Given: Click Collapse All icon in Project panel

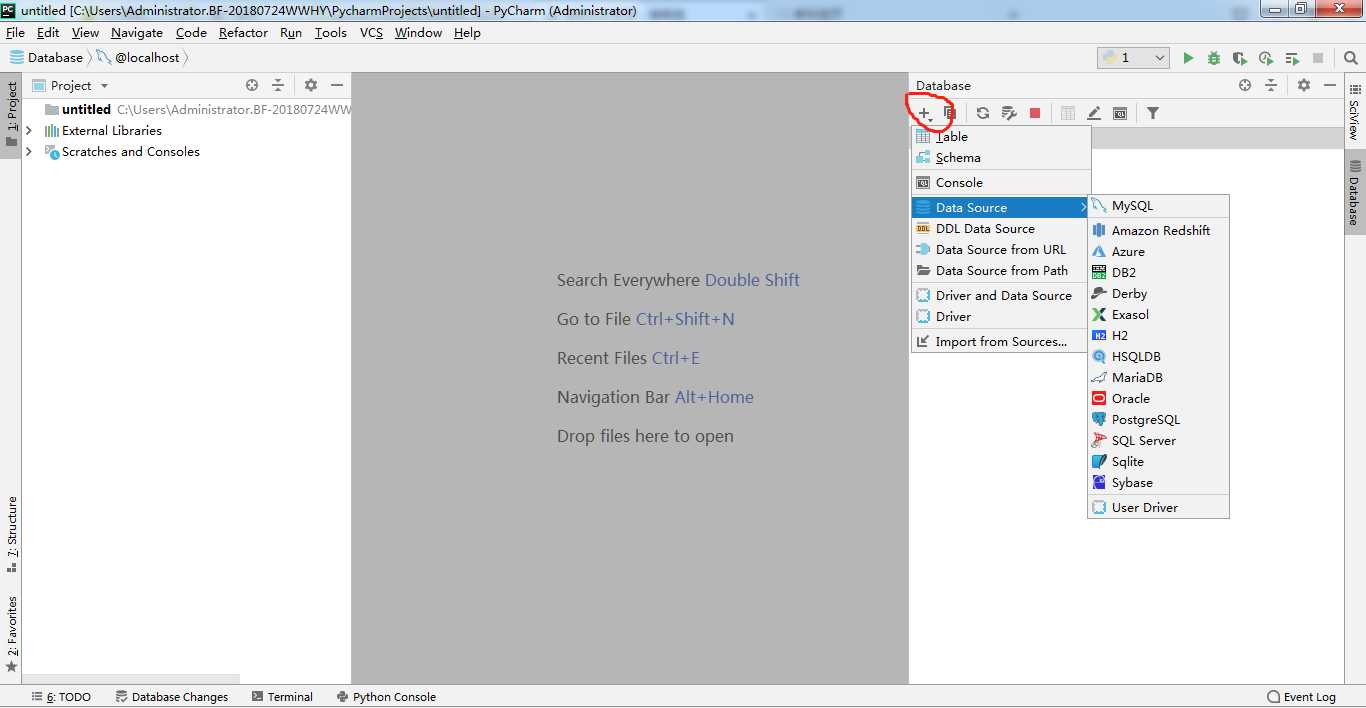Looking at the screenshot, I should point(278,85).
